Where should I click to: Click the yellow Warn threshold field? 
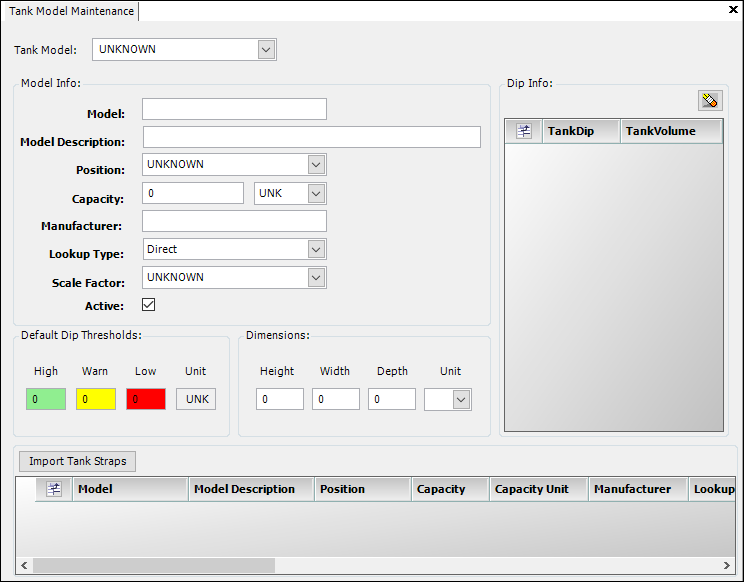coord(96,399)
